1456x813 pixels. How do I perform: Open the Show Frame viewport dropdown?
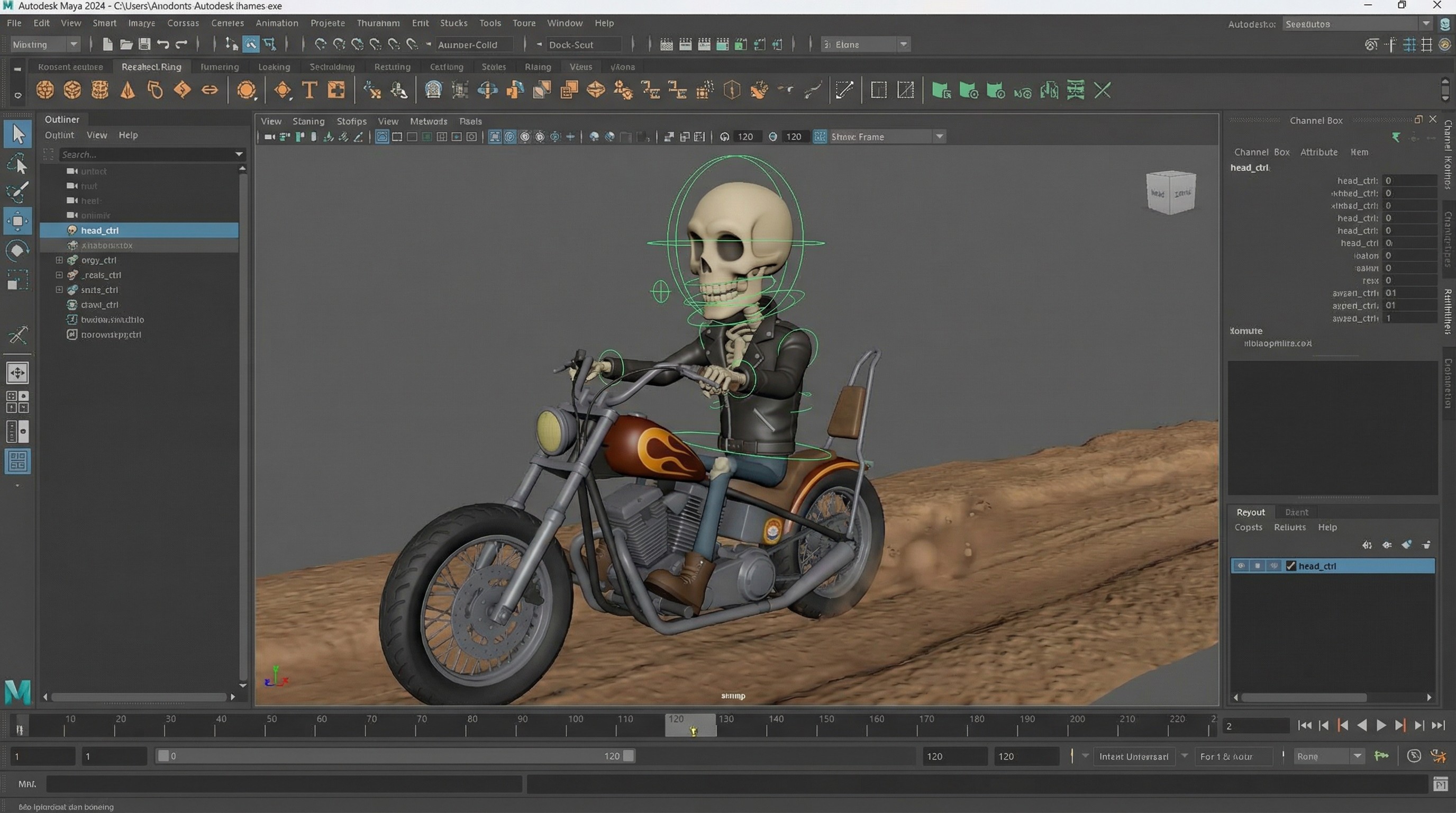(939, 137)
